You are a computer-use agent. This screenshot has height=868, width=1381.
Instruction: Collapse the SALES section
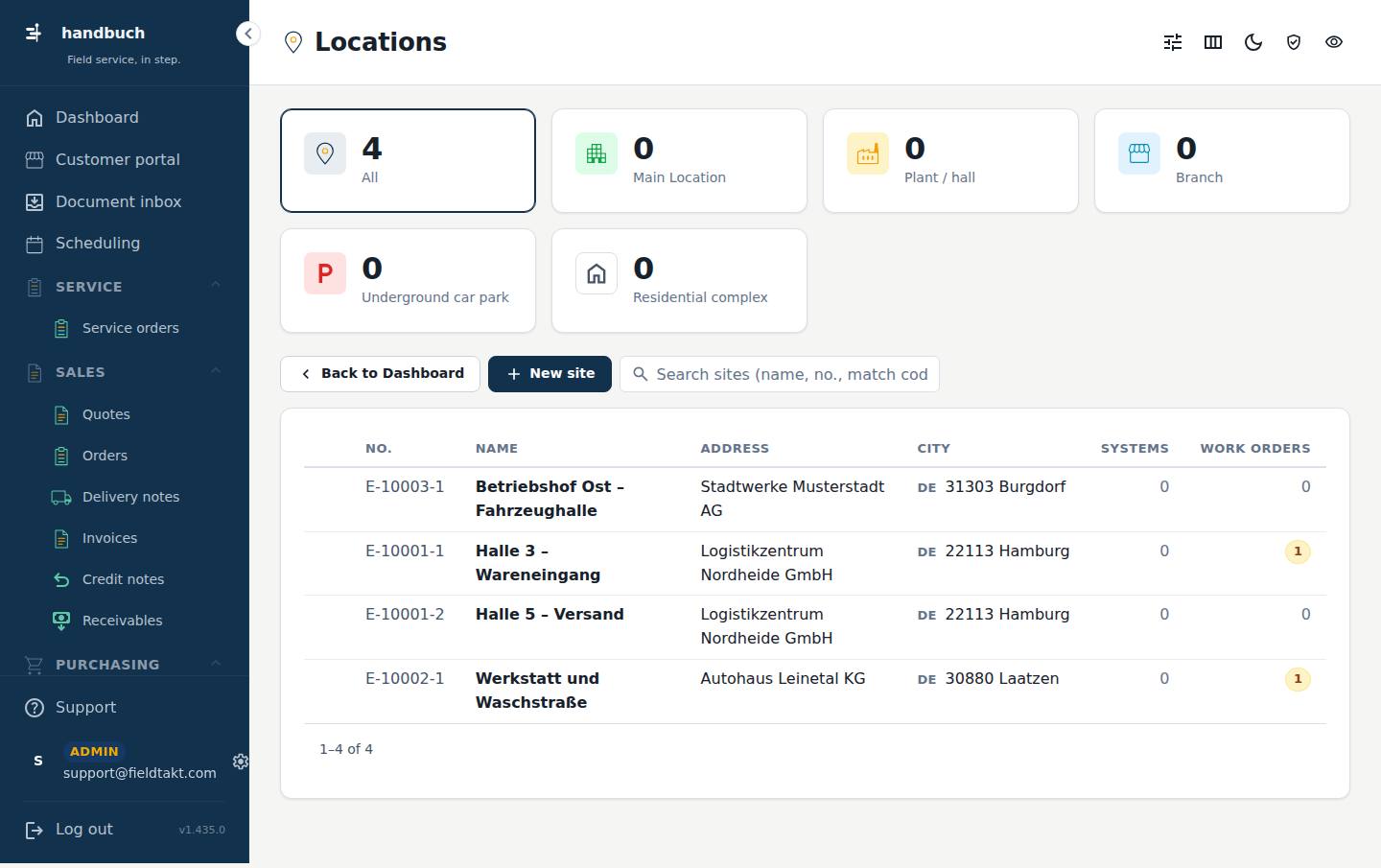[216, 371]
